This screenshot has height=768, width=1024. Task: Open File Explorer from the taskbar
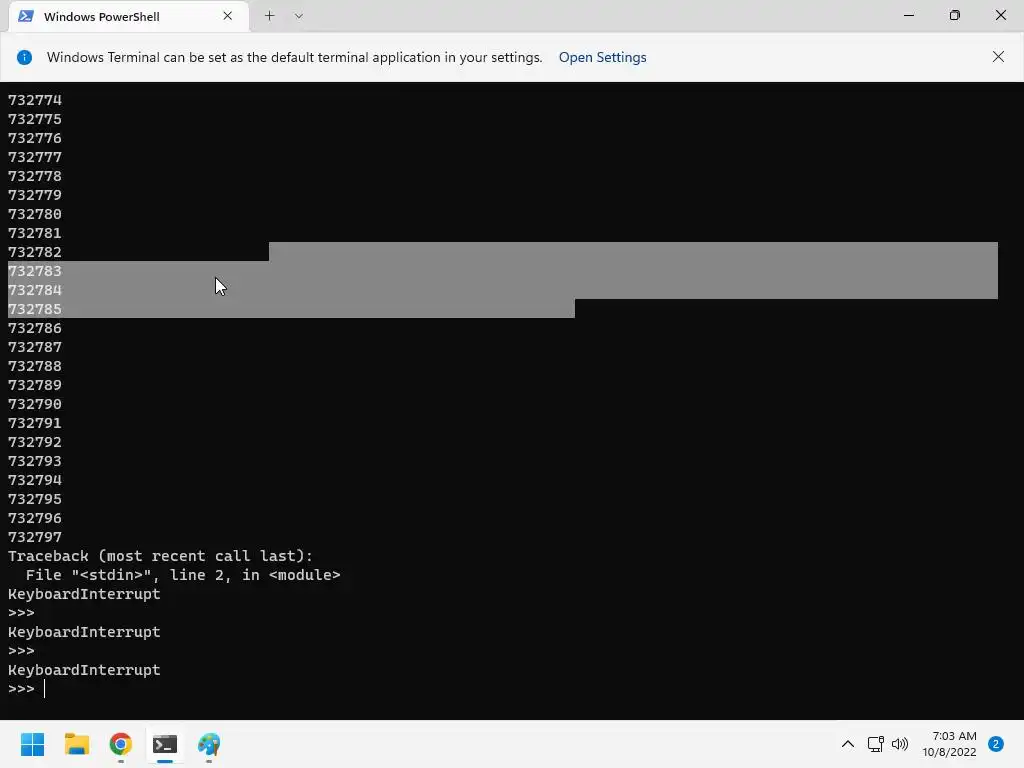pyautogui.click(x=77, y=744)
